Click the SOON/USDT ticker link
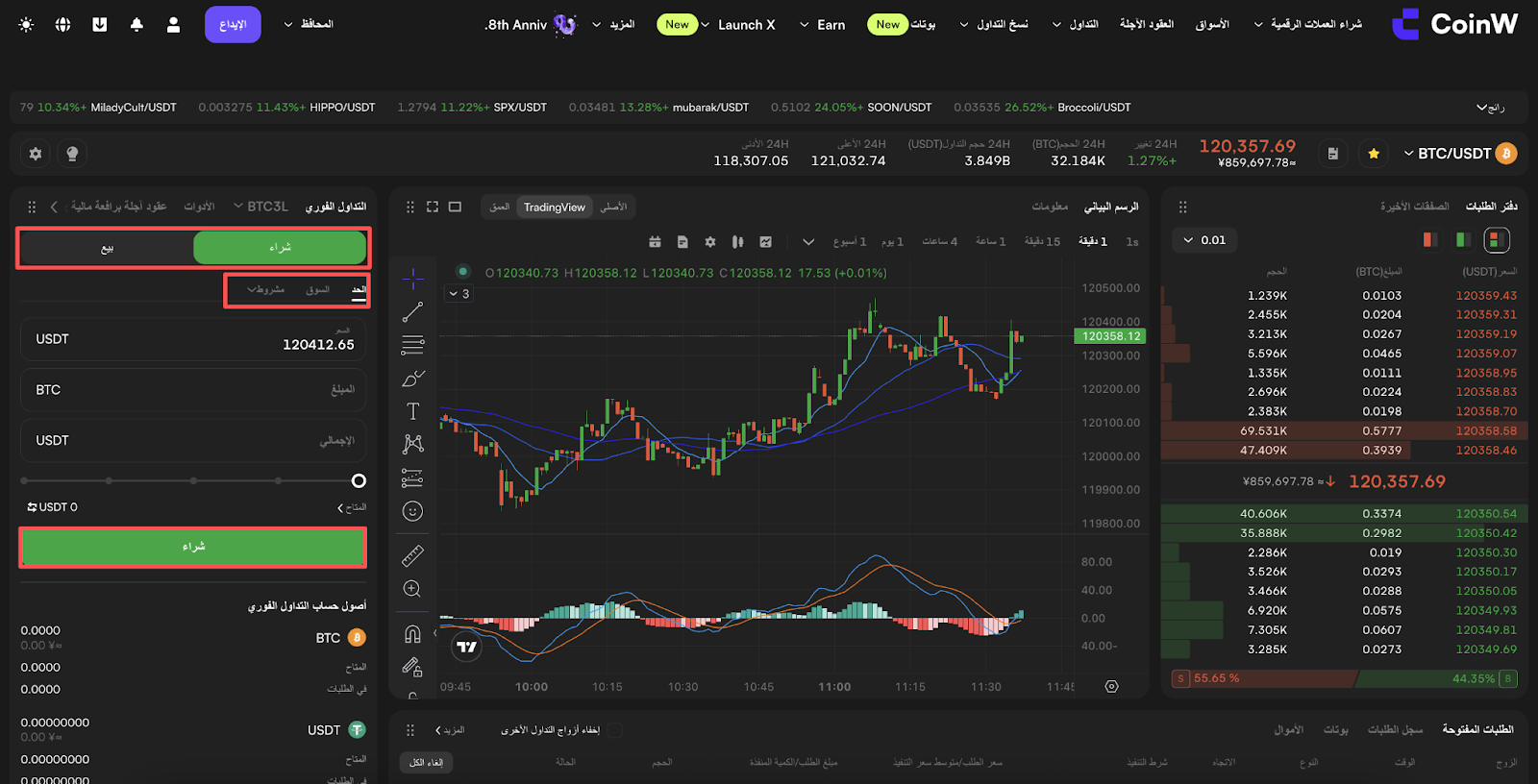Image resolution: width=1538 pixels, height=784 pixels. [900, 108]
